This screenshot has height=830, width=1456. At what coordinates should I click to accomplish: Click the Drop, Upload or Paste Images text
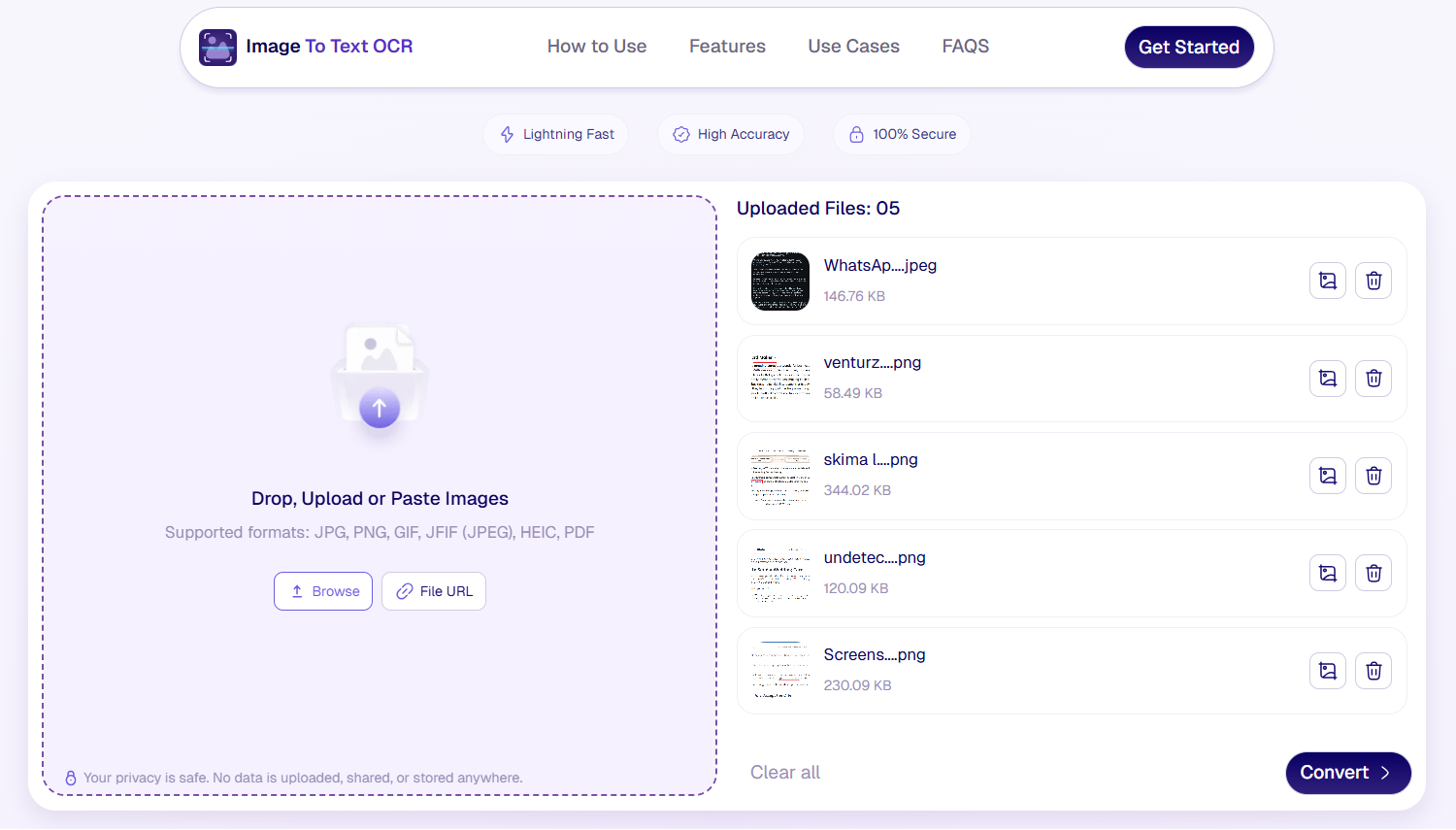tap(380, 499)
